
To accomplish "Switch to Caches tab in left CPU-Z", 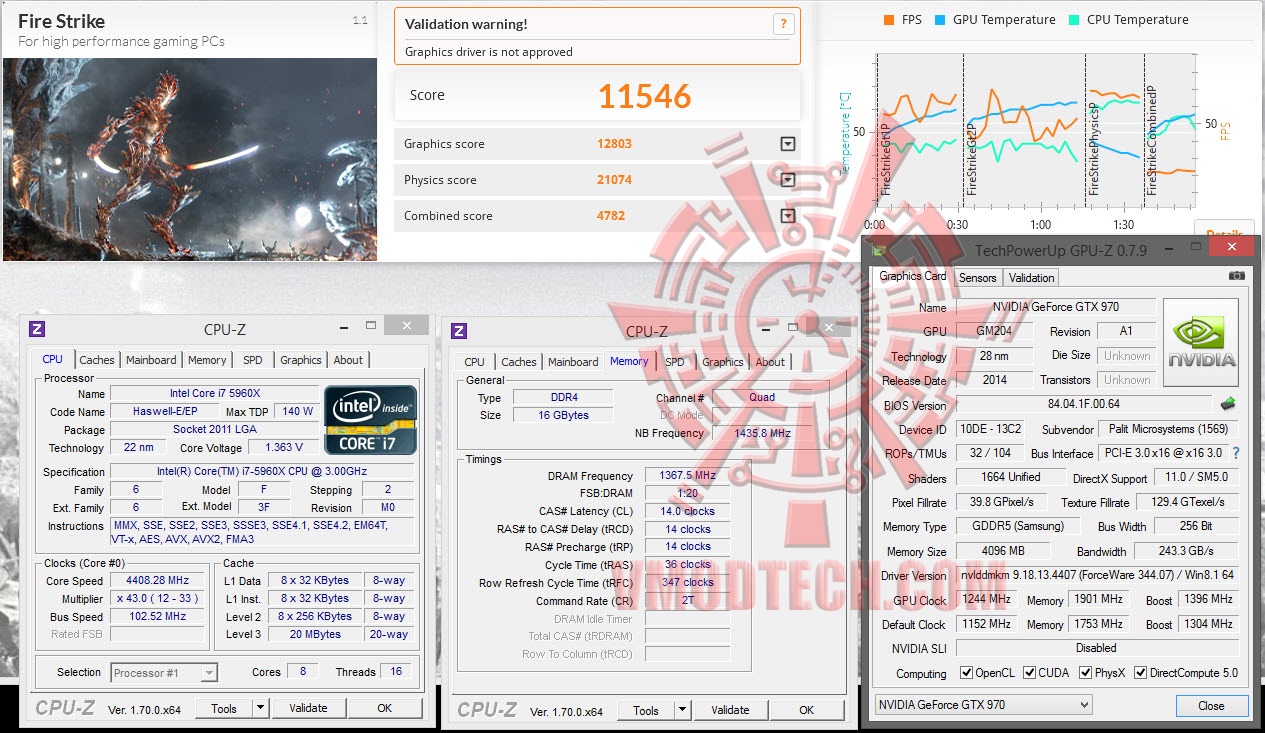I will point(97,360).
